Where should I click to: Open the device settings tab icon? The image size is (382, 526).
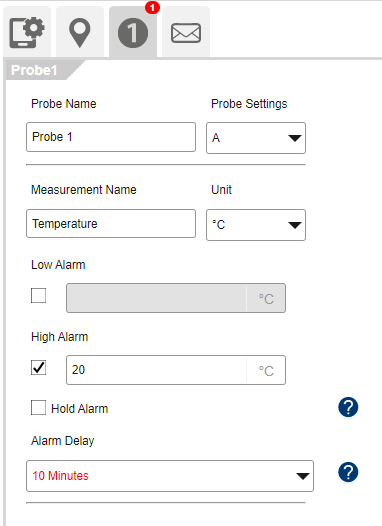click(27, 33)
